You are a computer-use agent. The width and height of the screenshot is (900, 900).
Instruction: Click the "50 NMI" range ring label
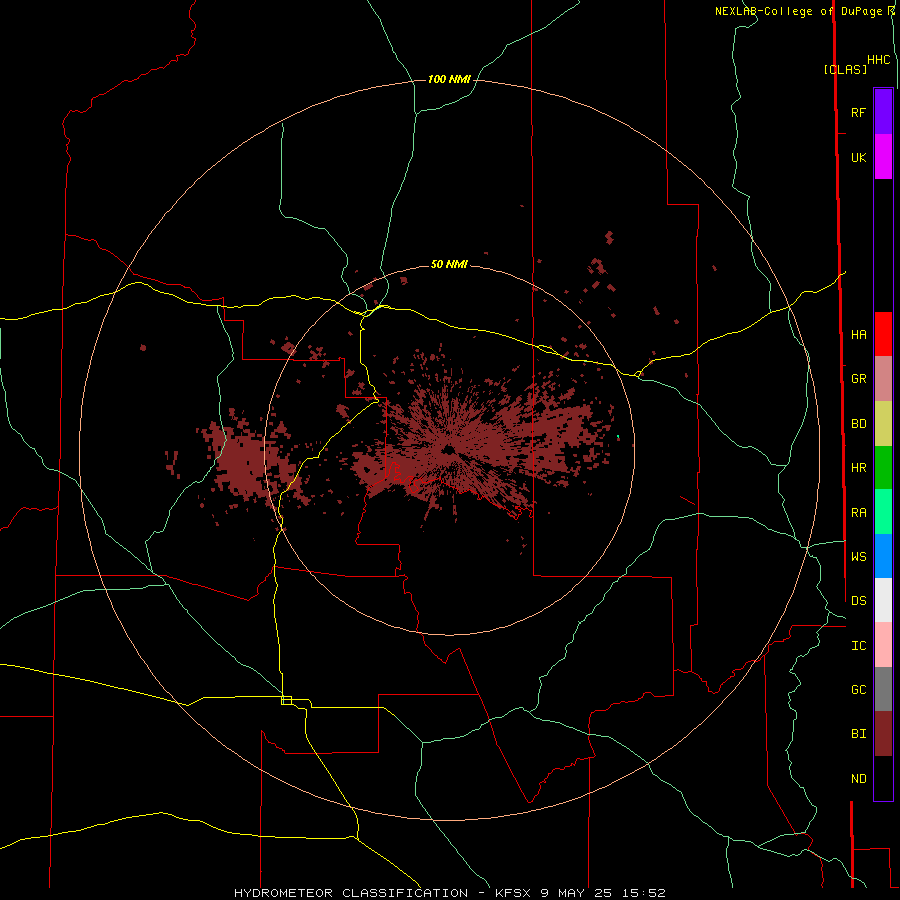click(449, 264)
